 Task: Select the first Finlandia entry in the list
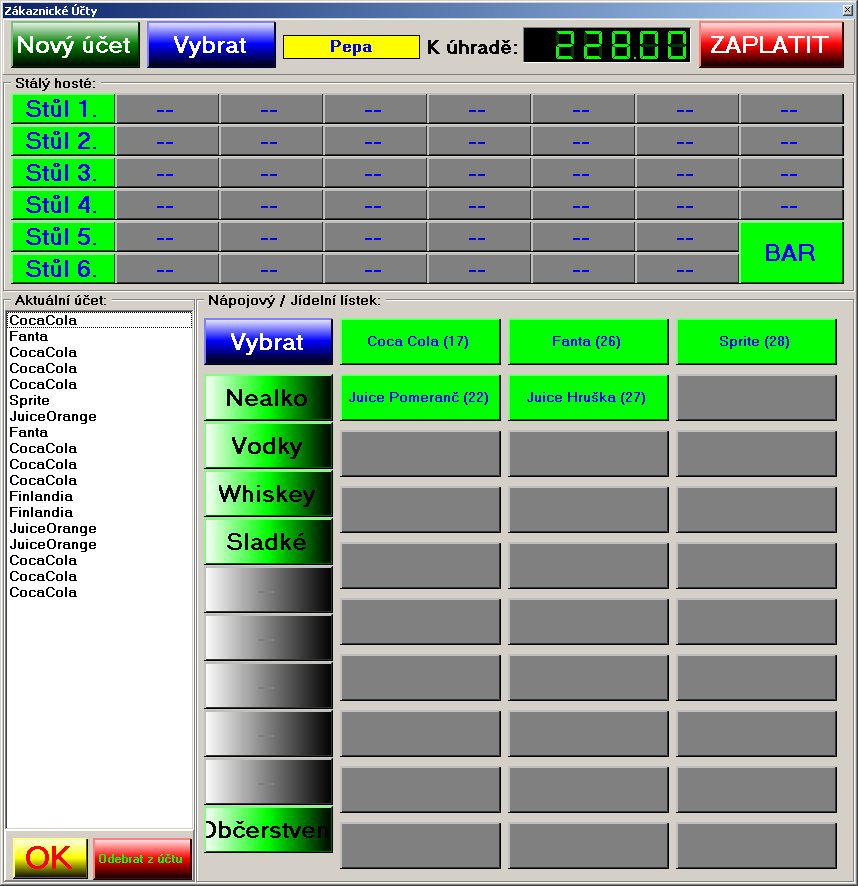pos(99,496)
